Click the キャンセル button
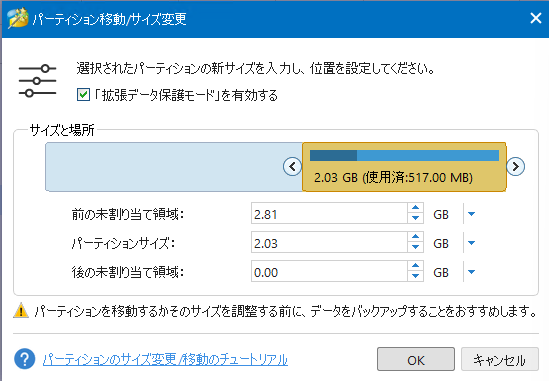 [x=500, y=359]
